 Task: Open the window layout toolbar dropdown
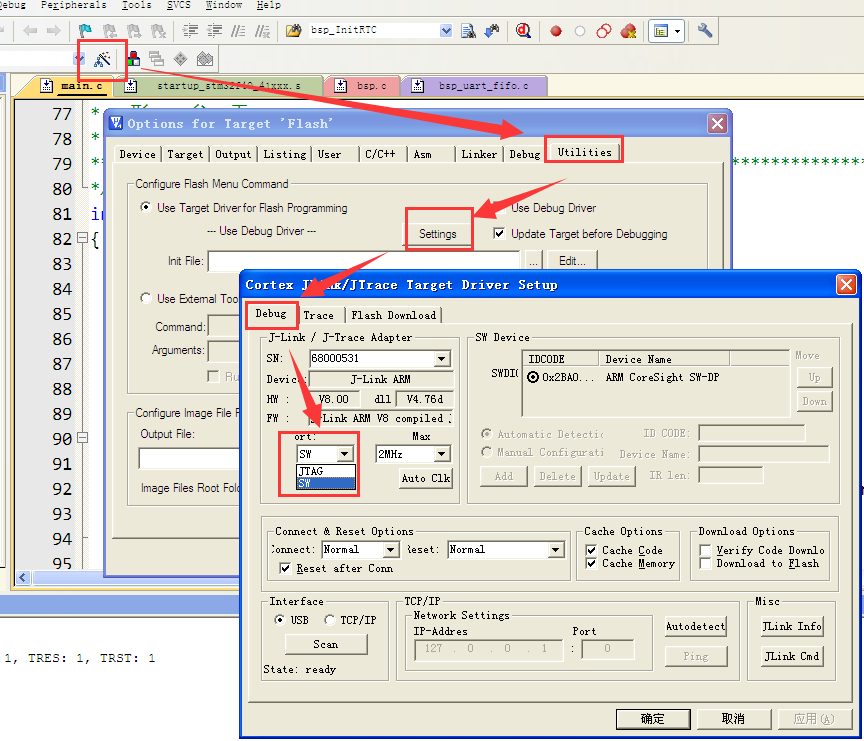point(677,31)
